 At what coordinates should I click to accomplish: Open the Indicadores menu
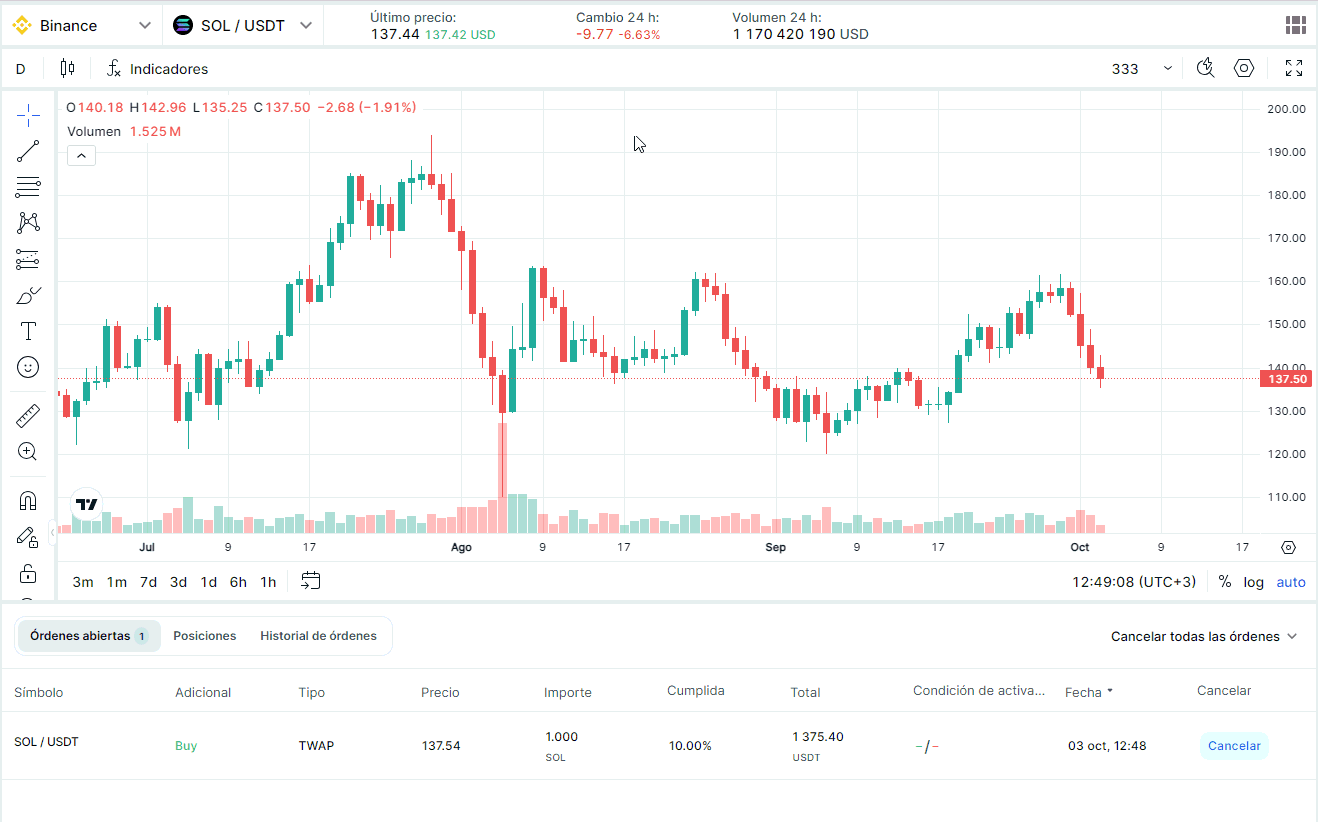(x=158, y=69)
